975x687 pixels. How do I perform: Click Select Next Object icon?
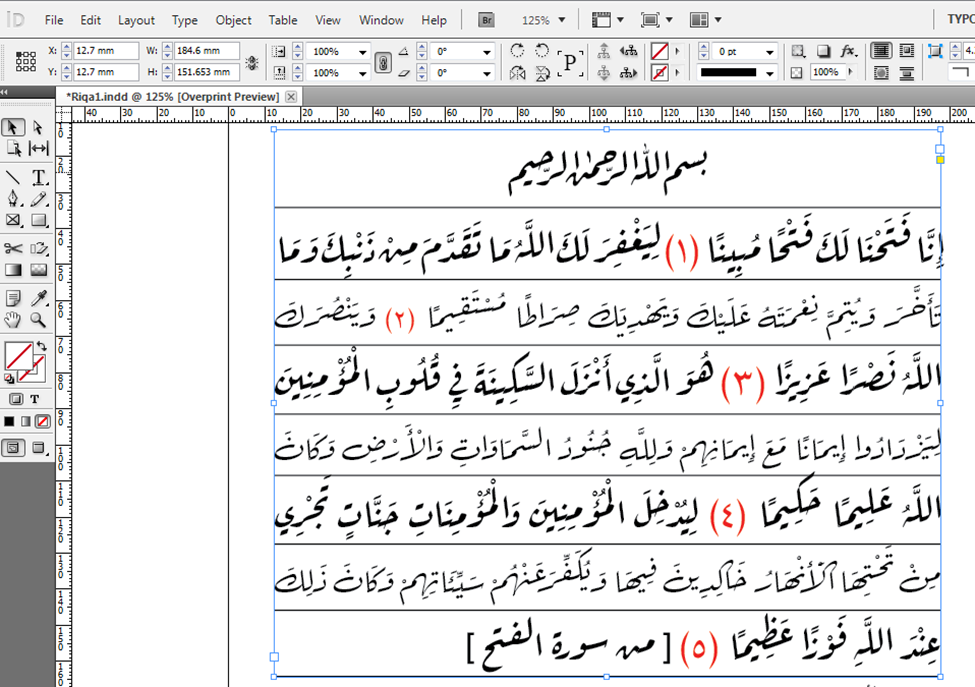[629, 73]
